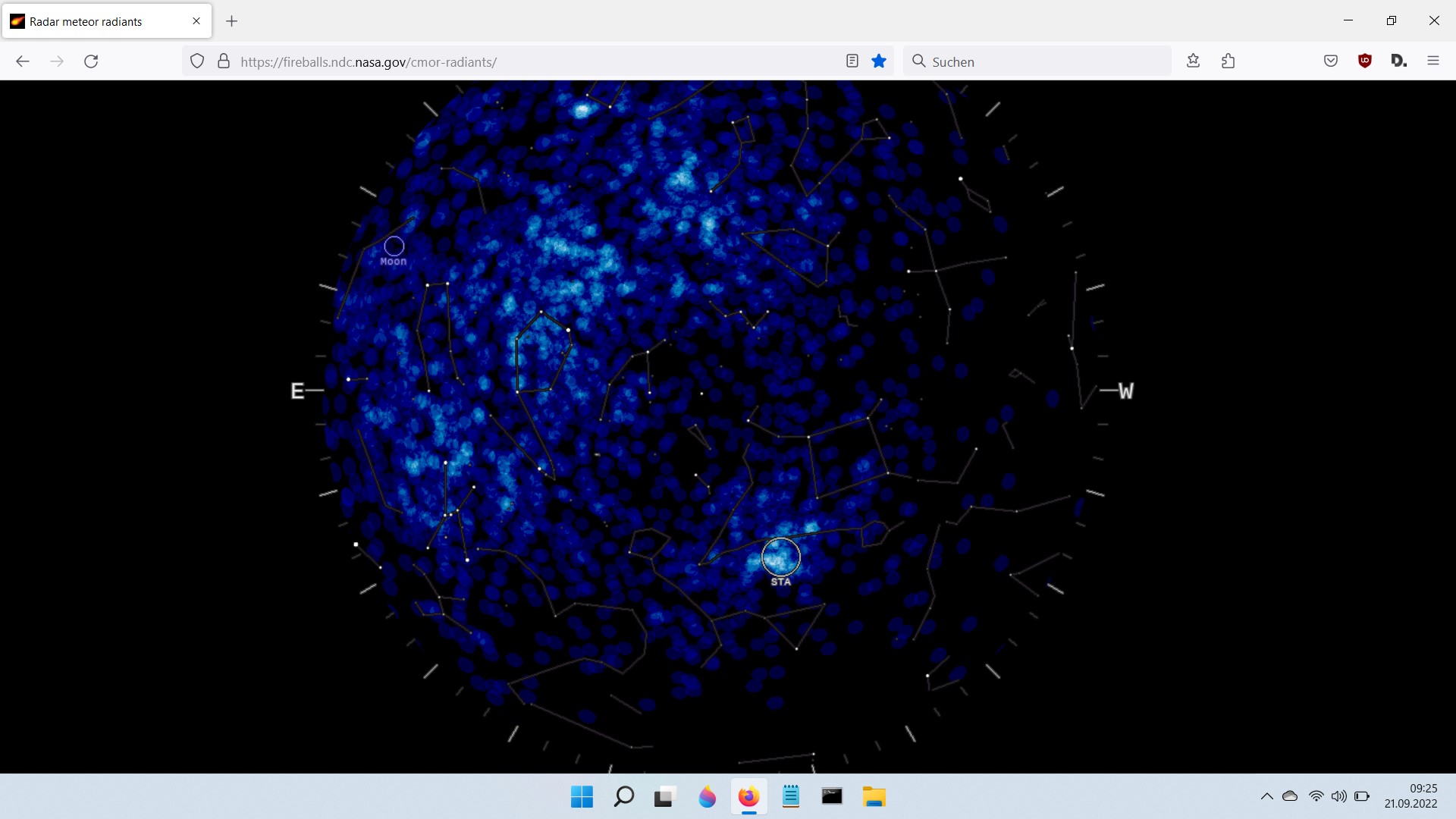Open reader view icon
1456x819 pixels.
pos(852,61)
